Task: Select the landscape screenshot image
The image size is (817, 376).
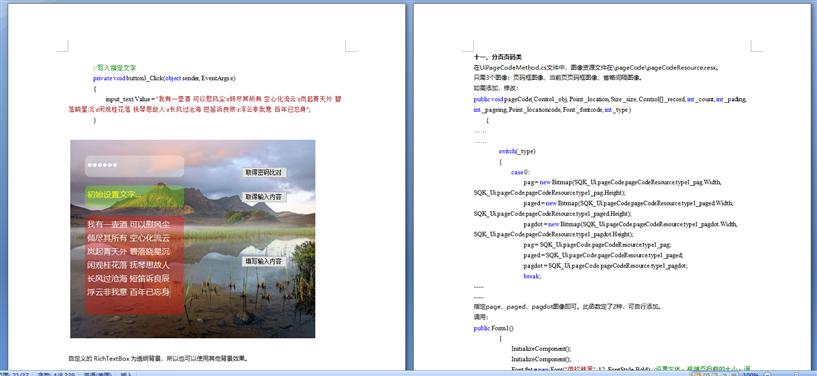Action: [x=193, y=239]
